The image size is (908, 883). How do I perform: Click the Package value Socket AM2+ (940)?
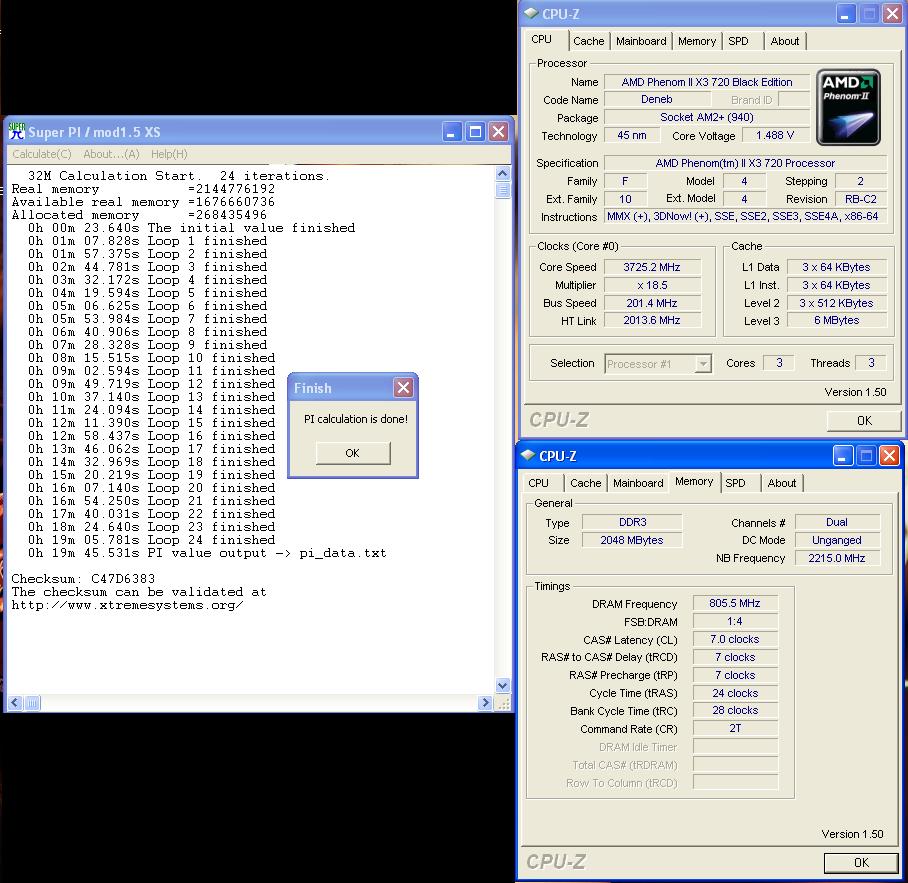707,117
